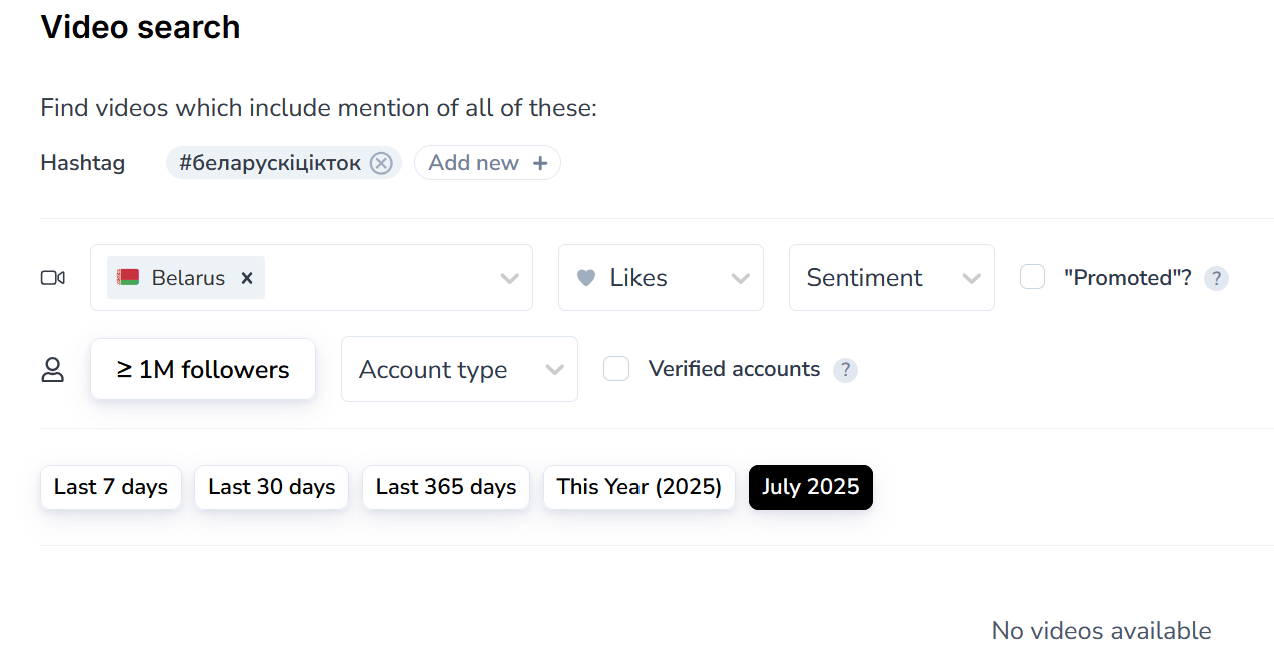Viewport: 1274px width, 670px height.
Task: Select the Last 30 days range
Action: (271, 487)
